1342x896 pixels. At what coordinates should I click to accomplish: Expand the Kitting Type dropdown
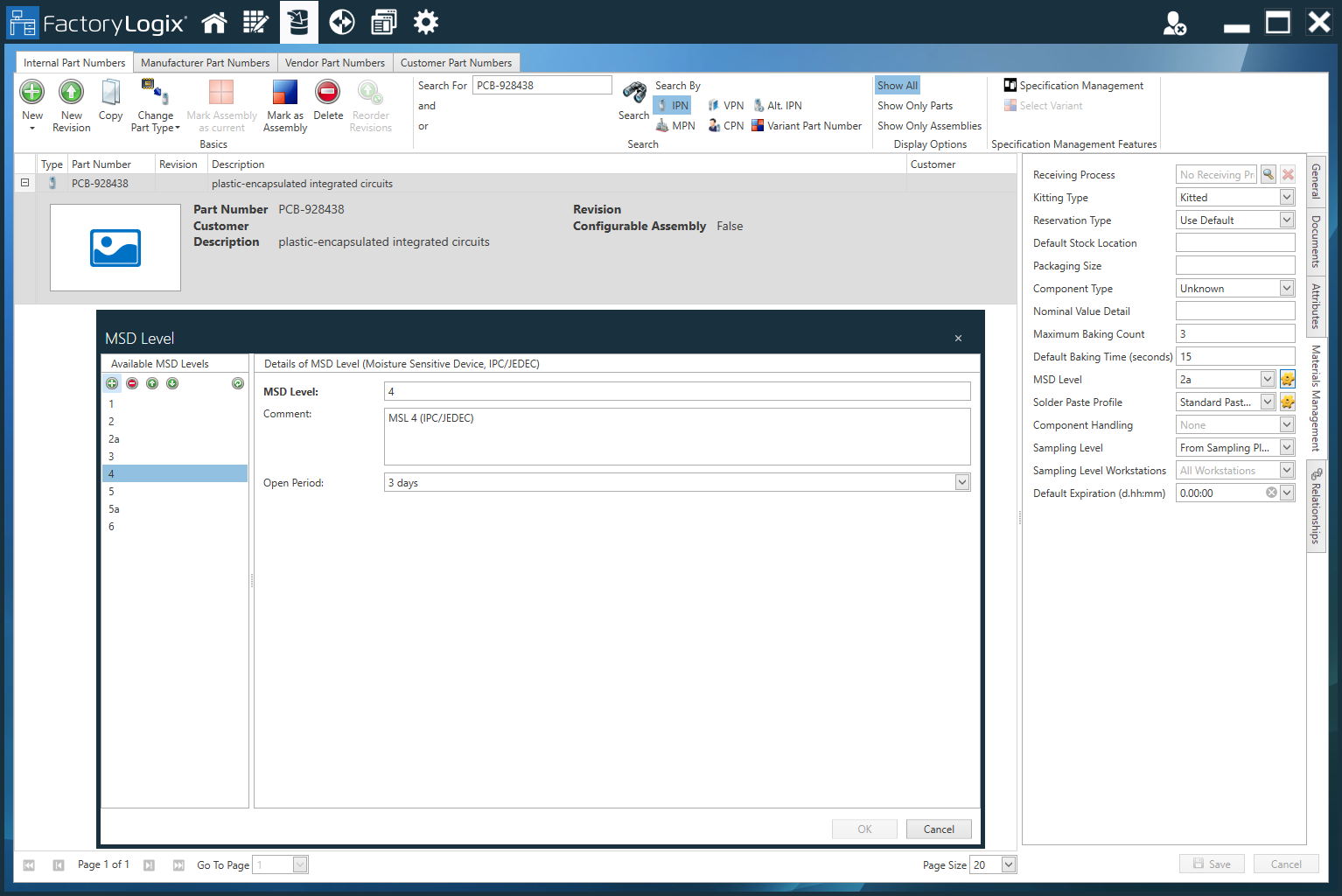(1287, 198)
